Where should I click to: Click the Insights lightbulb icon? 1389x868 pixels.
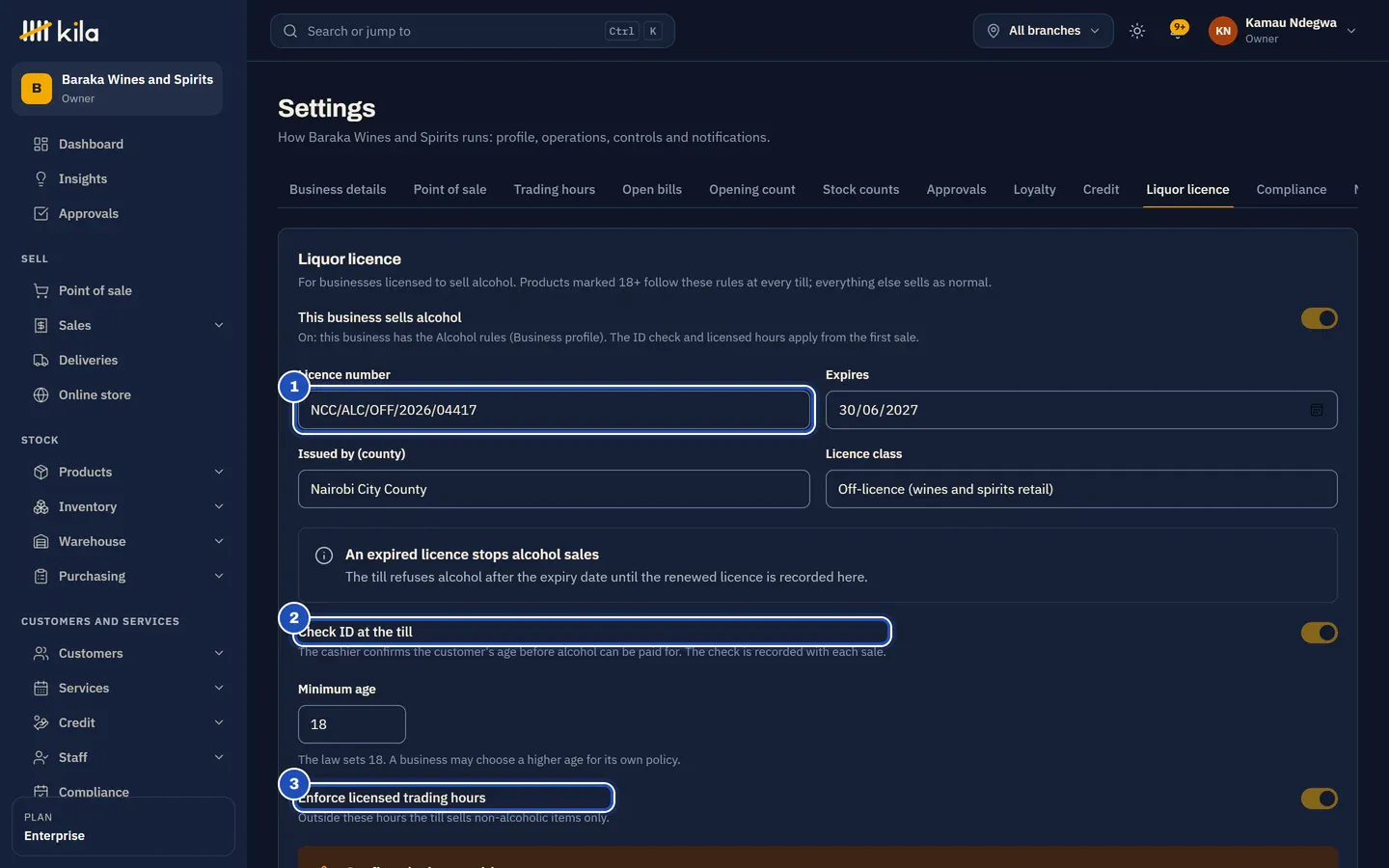tap(41, 178)
